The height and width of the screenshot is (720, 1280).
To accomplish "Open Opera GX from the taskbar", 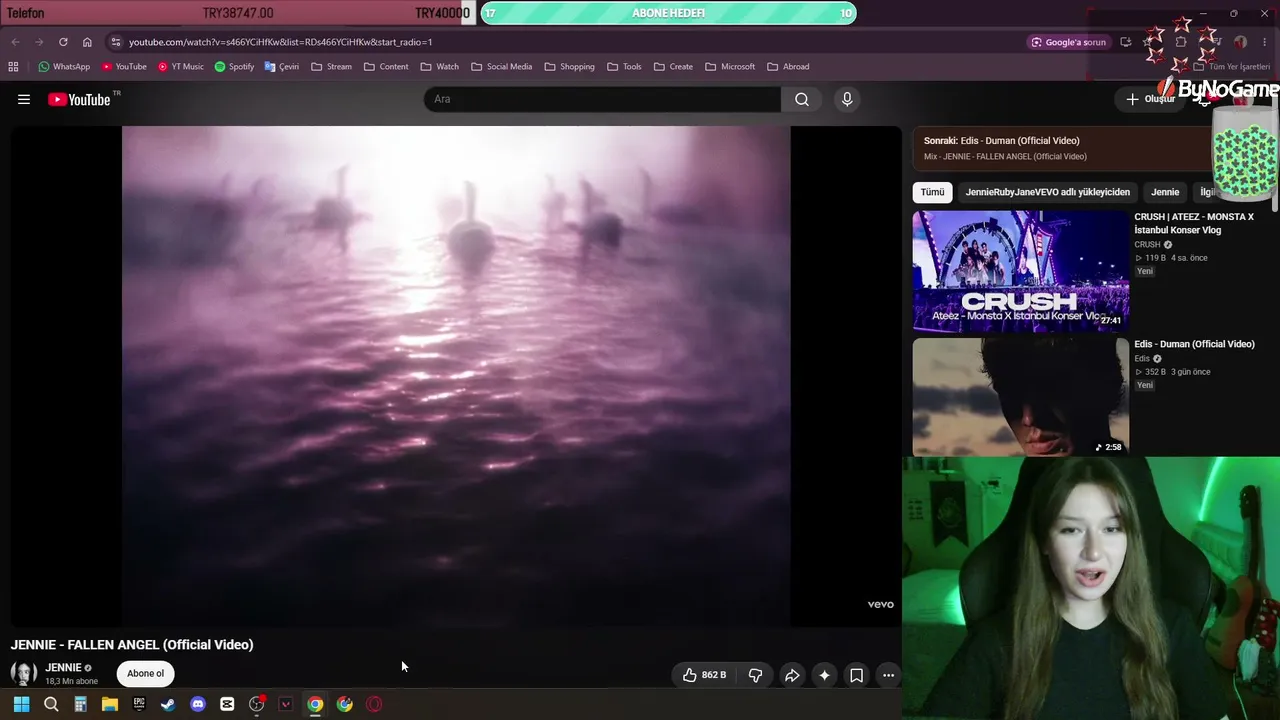I will [x=374, y=704].
